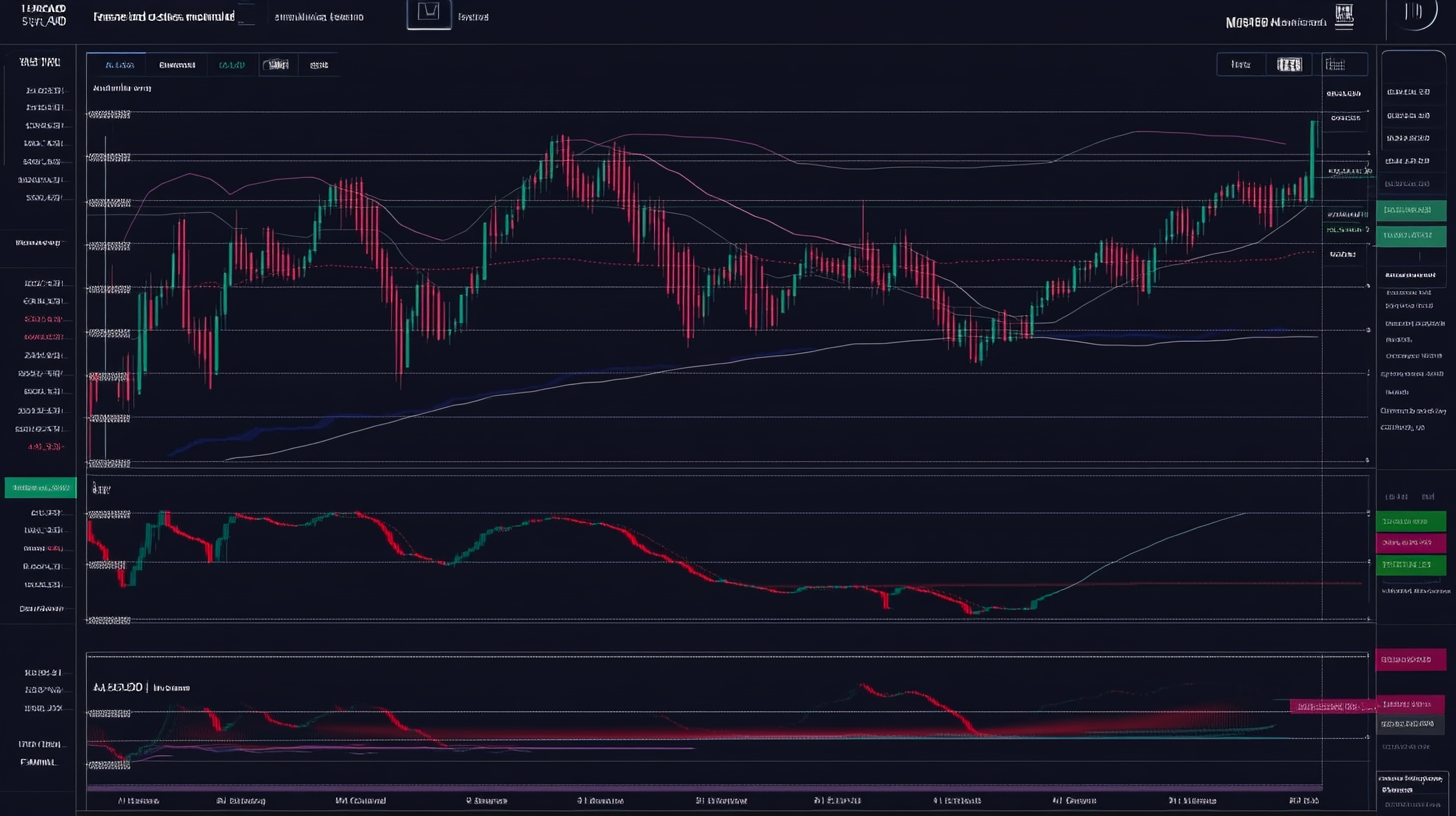
Task: Select the first tab in the chart toolbar
Action: (120, 64)
